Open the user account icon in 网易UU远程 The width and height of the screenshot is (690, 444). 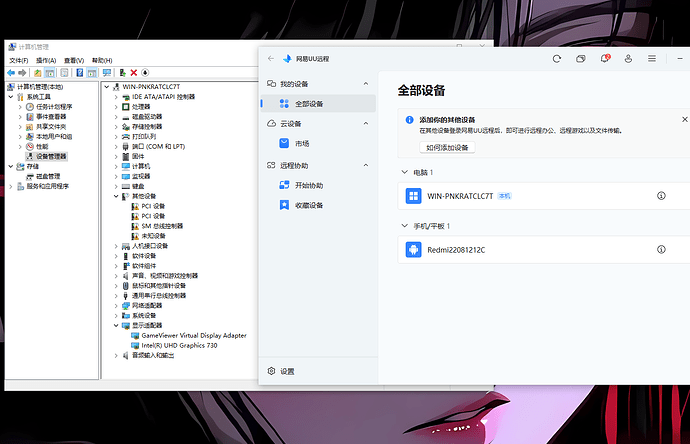point(628,59)
